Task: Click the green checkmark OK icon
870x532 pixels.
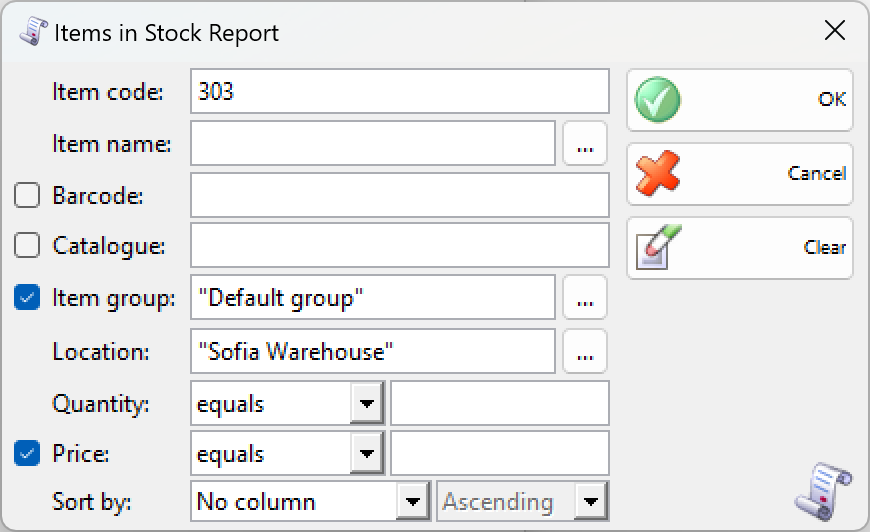Action: pyautogui.click(x=657, y=100)
